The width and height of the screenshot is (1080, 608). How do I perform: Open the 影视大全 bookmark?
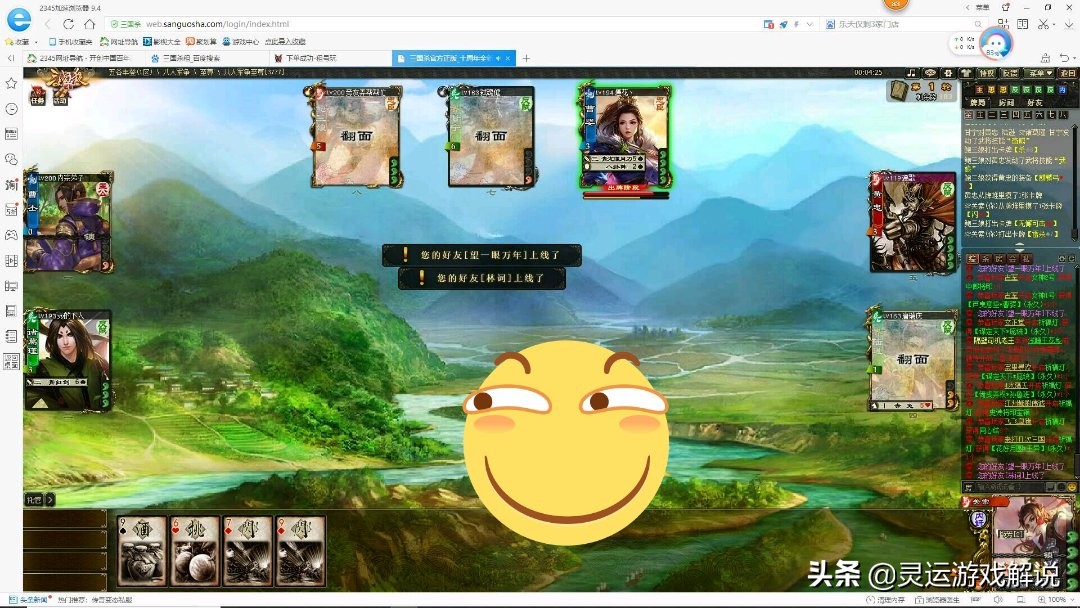[162, 42]
